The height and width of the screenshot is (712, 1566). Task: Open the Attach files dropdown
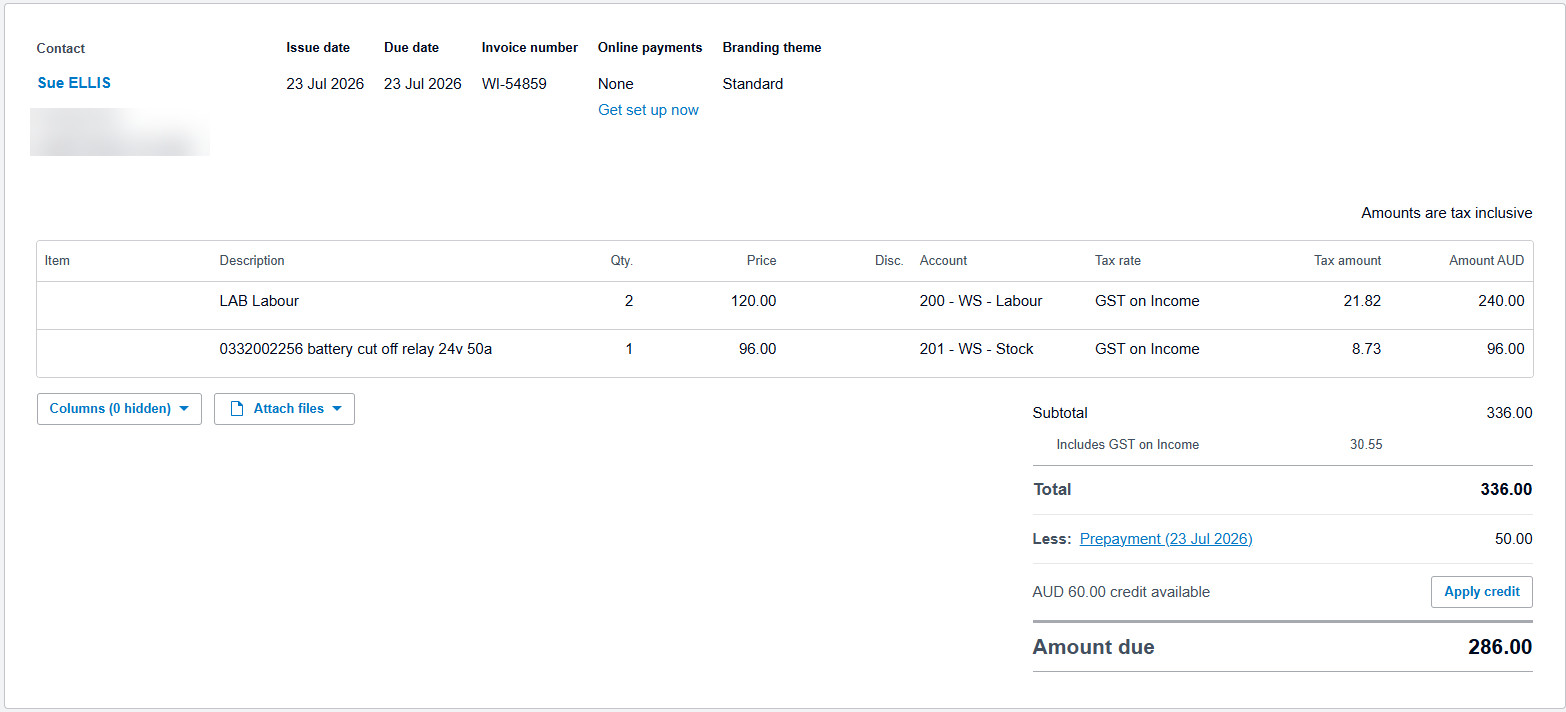pos(284,409)
